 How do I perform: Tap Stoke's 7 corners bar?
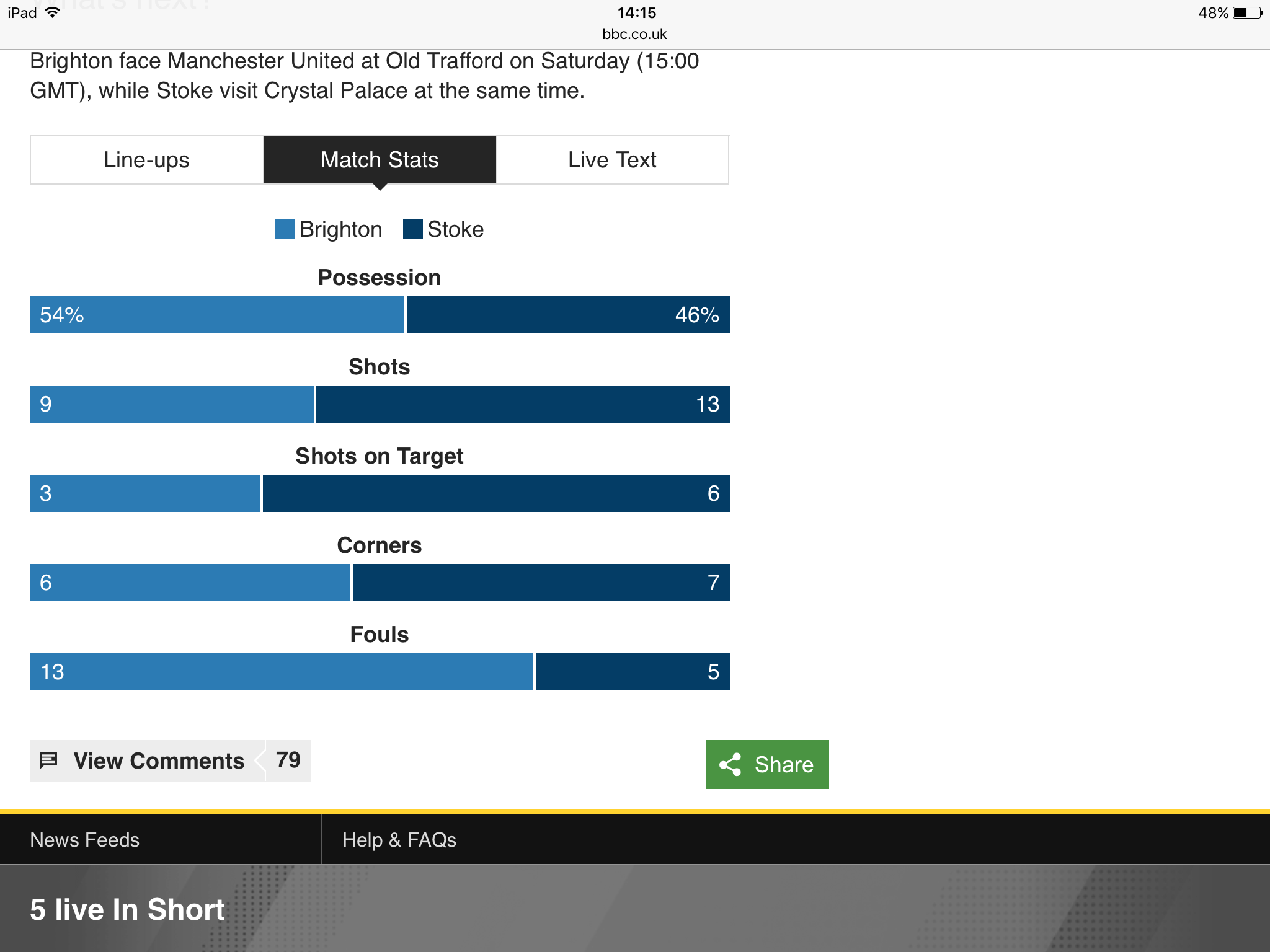point(541,583)
